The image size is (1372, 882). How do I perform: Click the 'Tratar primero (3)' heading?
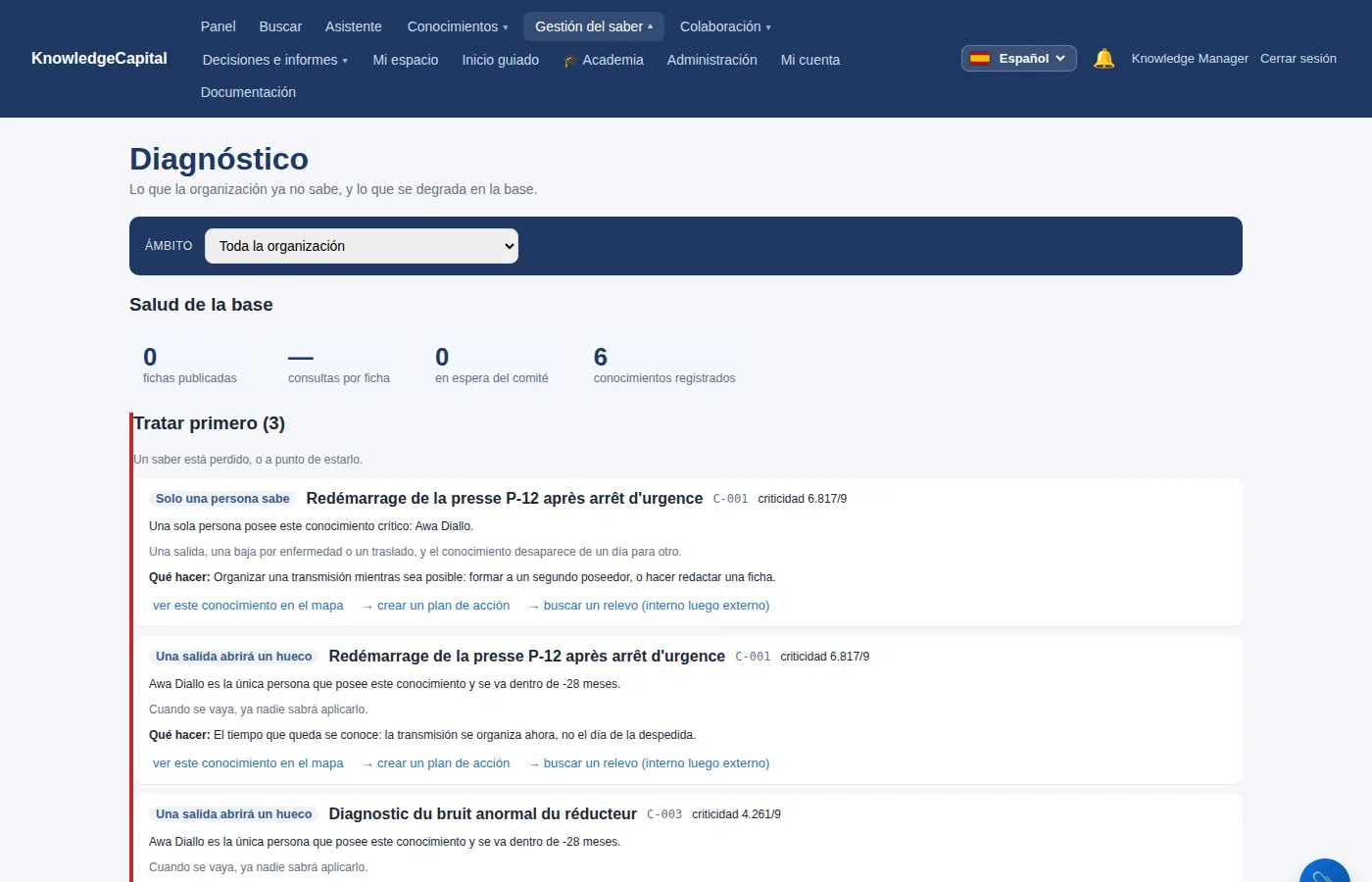210,423
